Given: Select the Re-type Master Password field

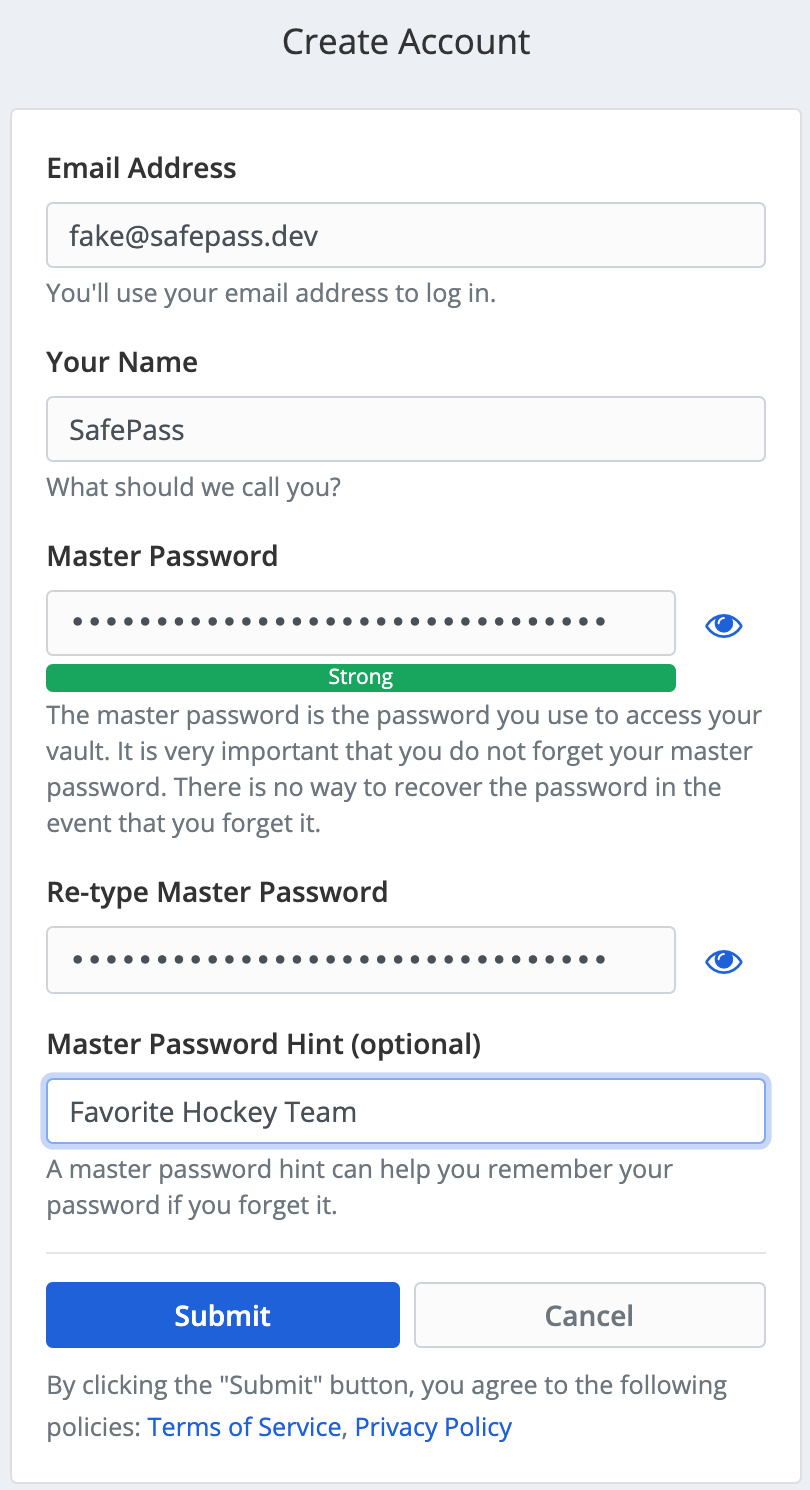Looking at the screenshot, I should tap(360, 959).
